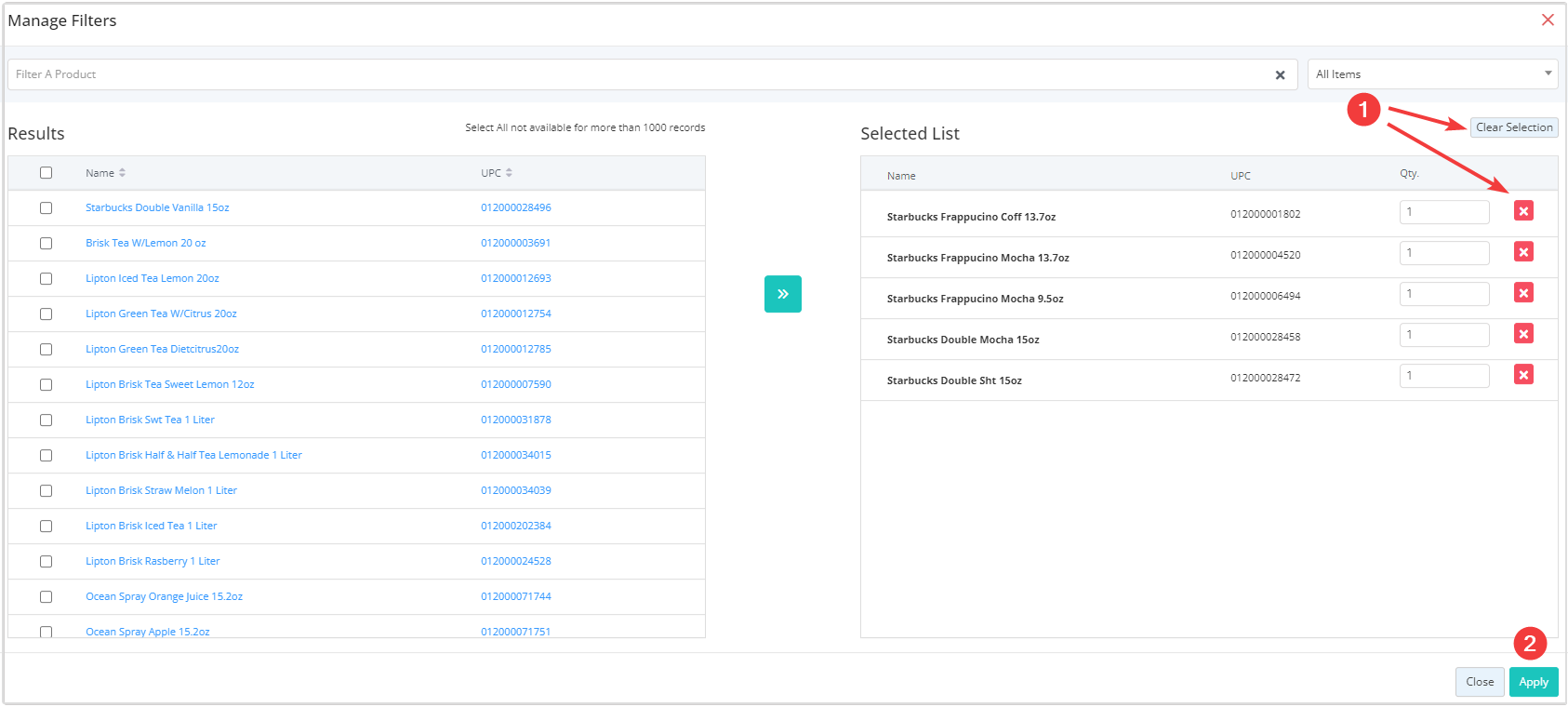Screen dimensions: 1568x707
Task: Check Brisk Tea W/Lemon 20 oz
Action: tap(46, 244)
